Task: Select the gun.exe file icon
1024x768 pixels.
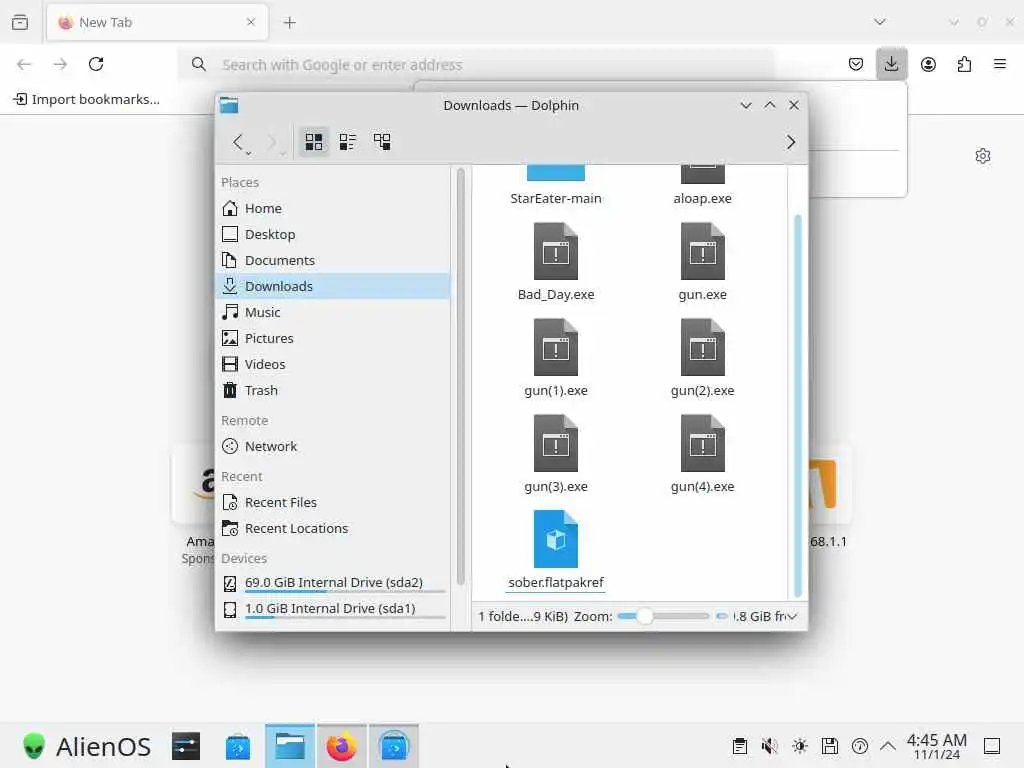Action: coord(703,251)
